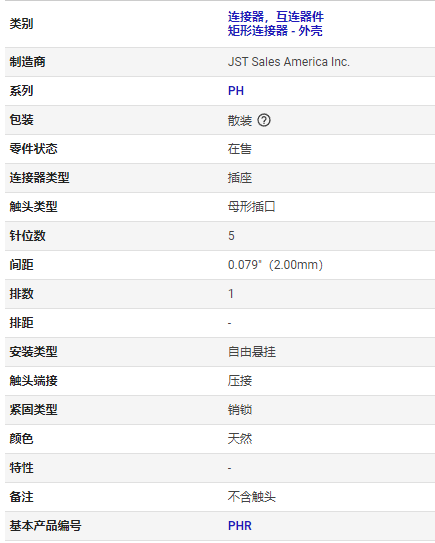
Task: Open the 连接器，互连器件 category link
Action: tap(276, 16)
